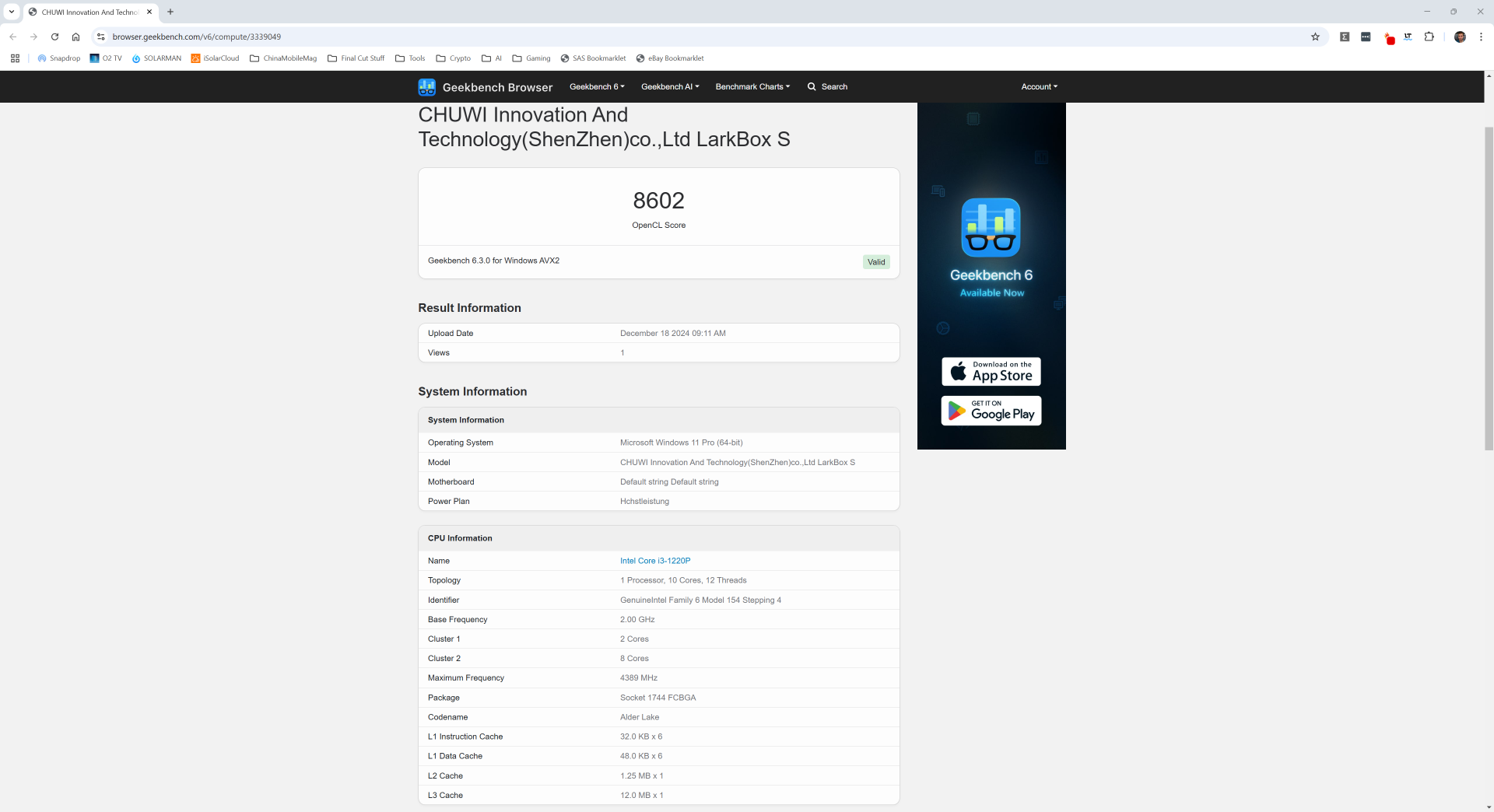Viewport: 1494px width, 812px height.
Task: Click the Topology value 10 Cores, 12 Threads
Action: (x=683, y=580)
